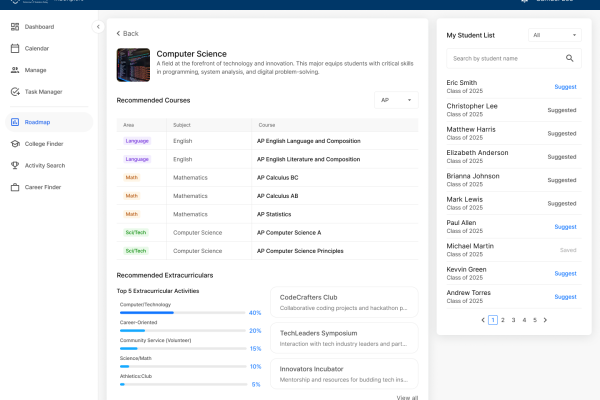
Task: Click the Subject column header
Action: 182,125
